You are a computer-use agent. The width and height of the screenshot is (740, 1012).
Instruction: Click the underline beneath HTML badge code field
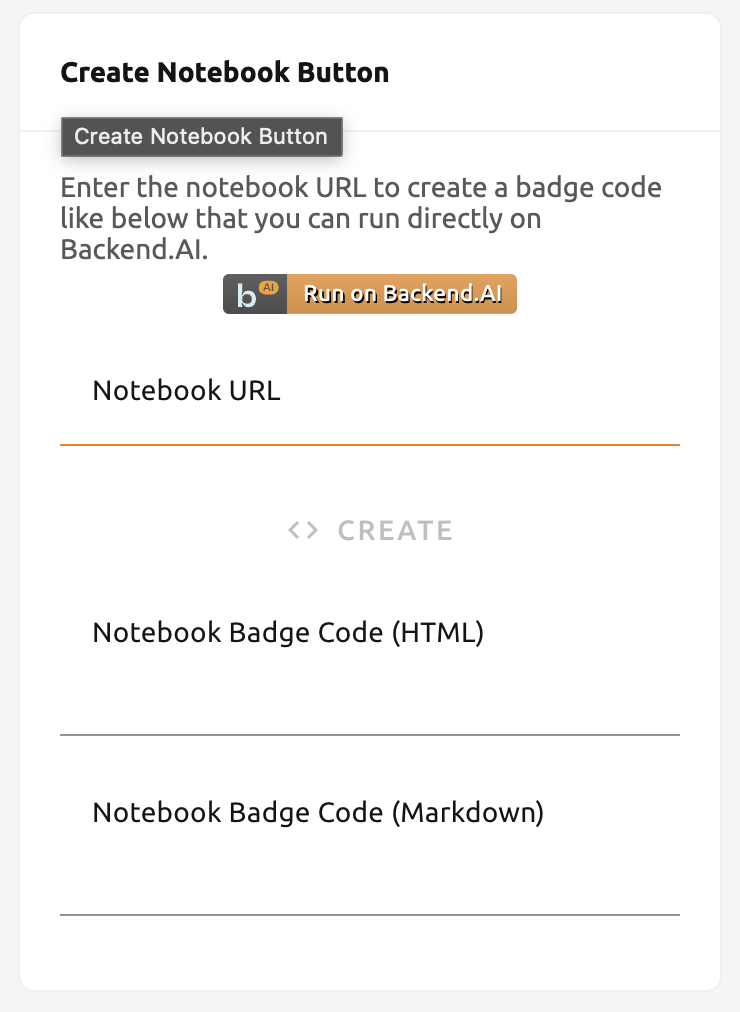click(370, 734)
